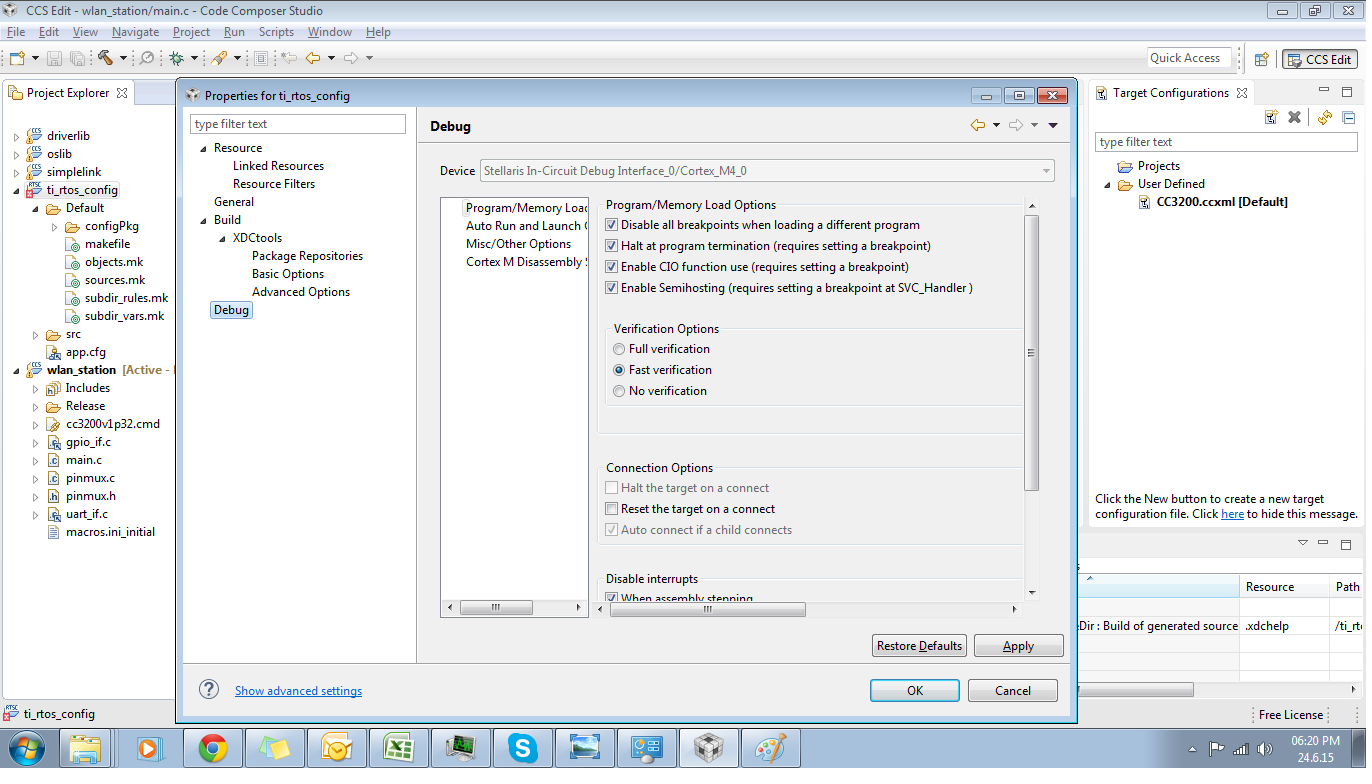Open the Scripts menu
This screenshot has height=784, width=1372.
click(276, 32)
